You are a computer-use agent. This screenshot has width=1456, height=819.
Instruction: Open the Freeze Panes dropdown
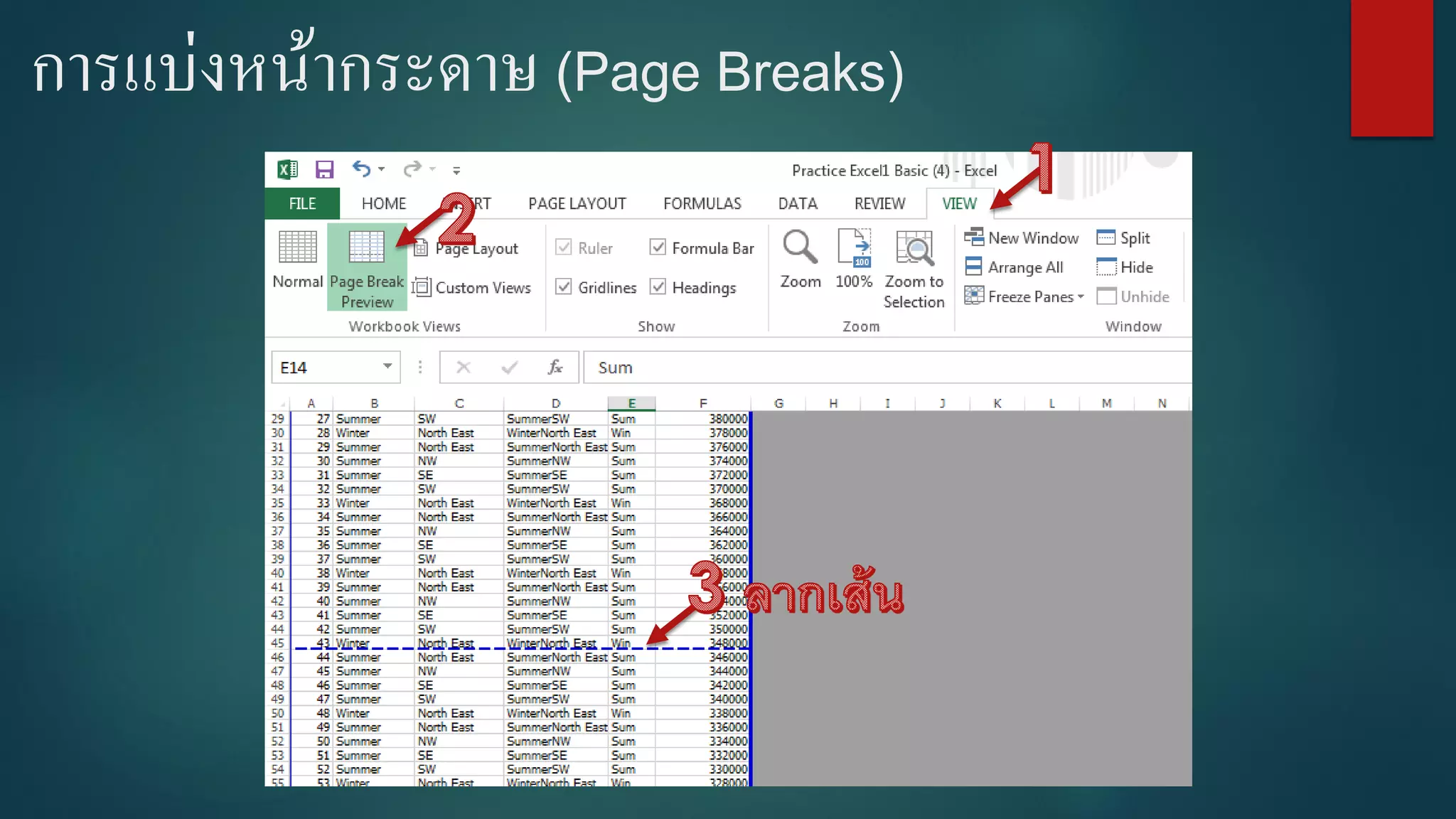[1024, 296]
